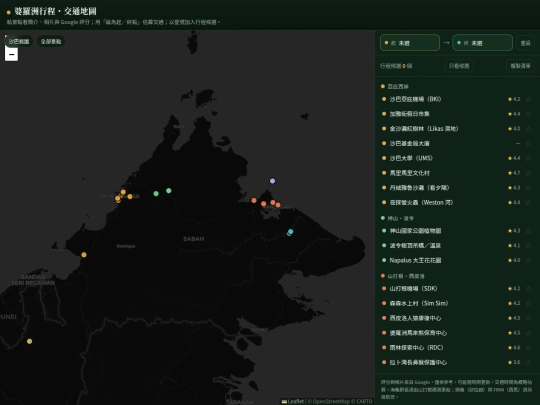Click the blue map marker east of Sandakan
Image resolution: width=540 pixels, height=405 pixels.
click(x=290, y=232)
